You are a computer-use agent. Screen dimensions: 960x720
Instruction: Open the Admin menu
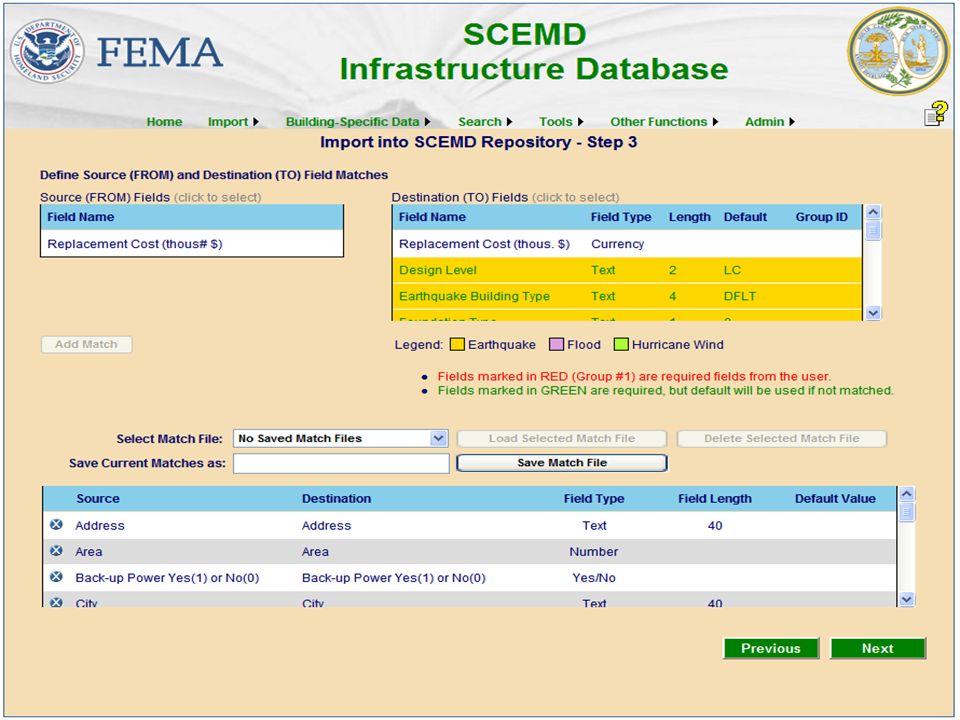[770, 122]
